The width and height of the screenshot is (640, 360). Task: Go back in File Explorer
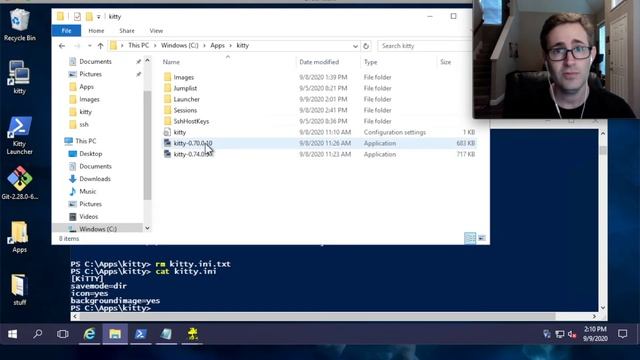click(x=62, y=46)
